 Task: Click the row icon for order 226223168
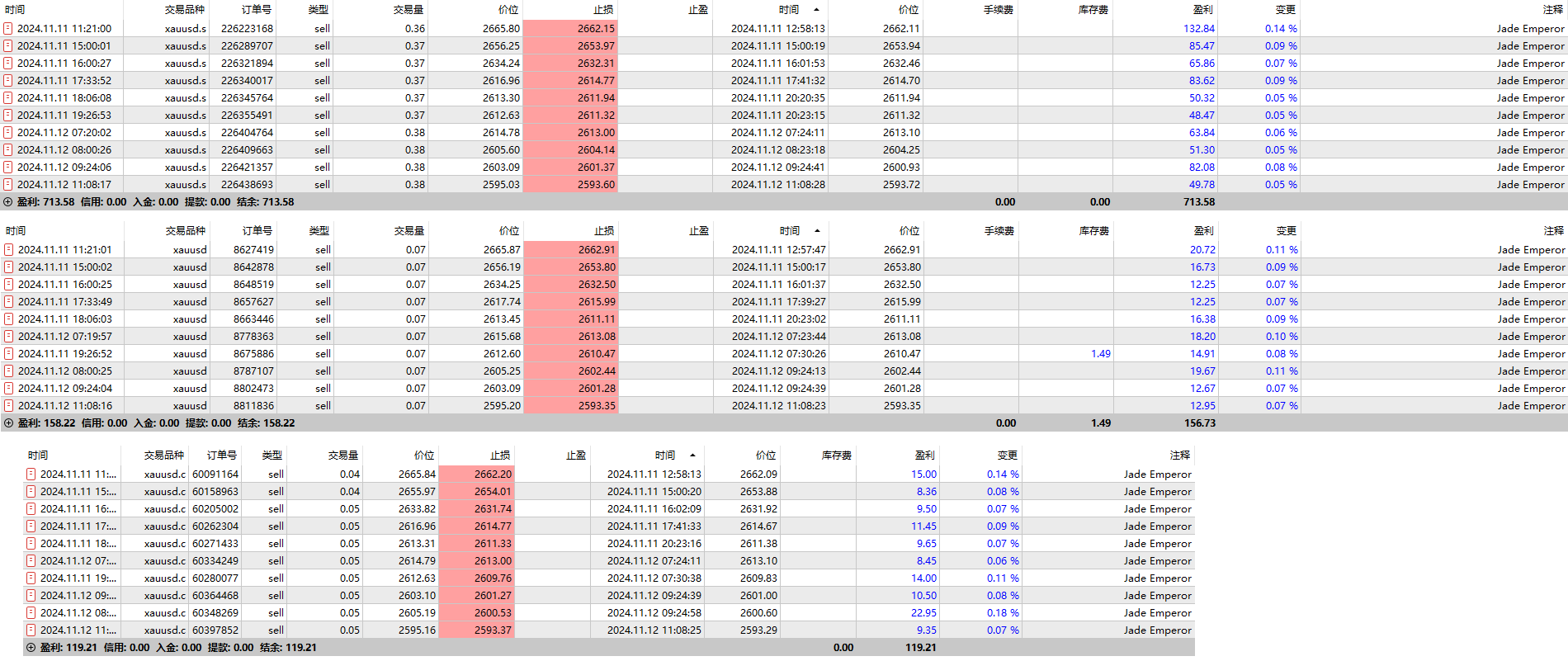click(x=8, y=28)
